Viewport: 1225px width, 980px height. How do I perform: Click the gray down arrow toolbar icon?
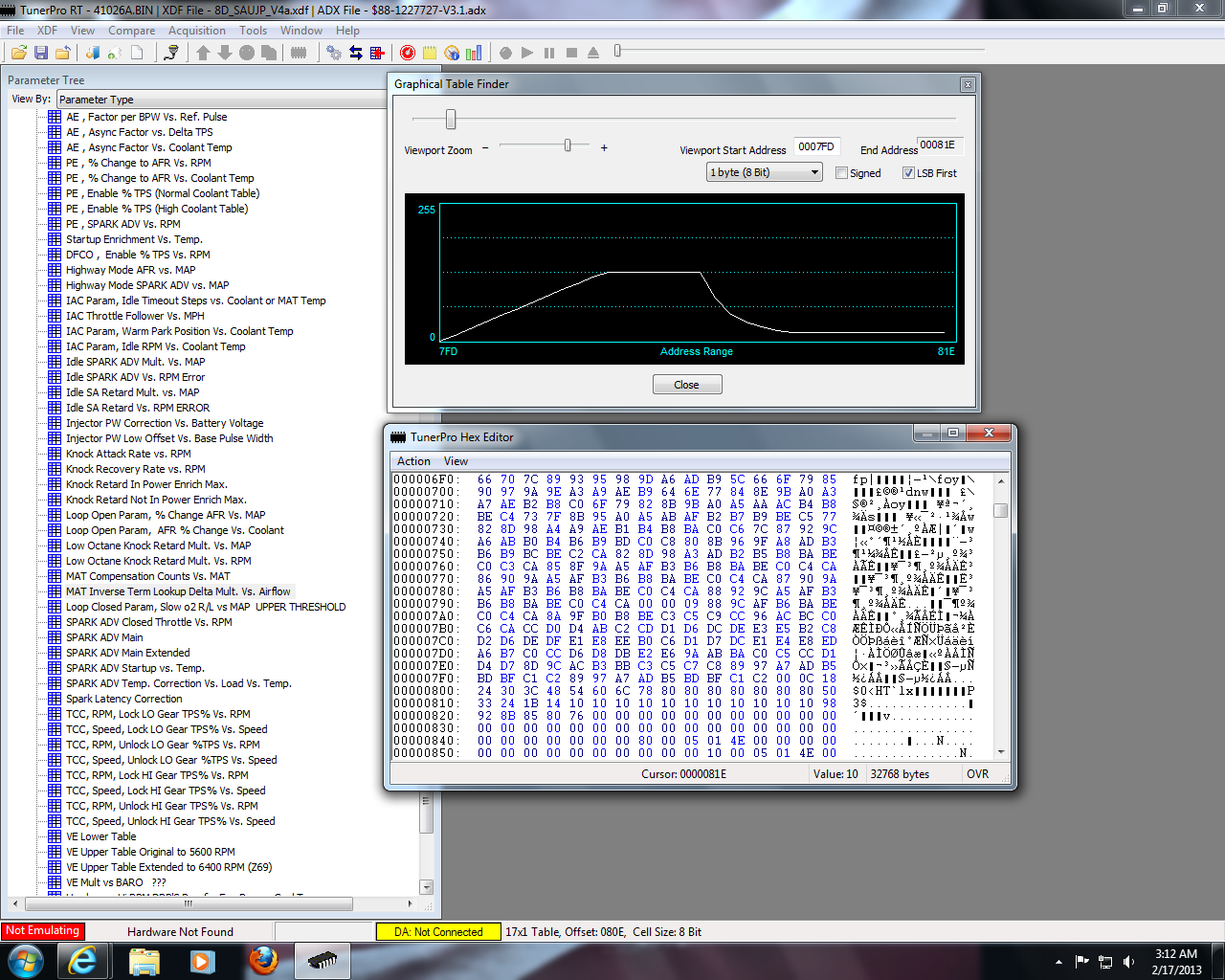225,53
